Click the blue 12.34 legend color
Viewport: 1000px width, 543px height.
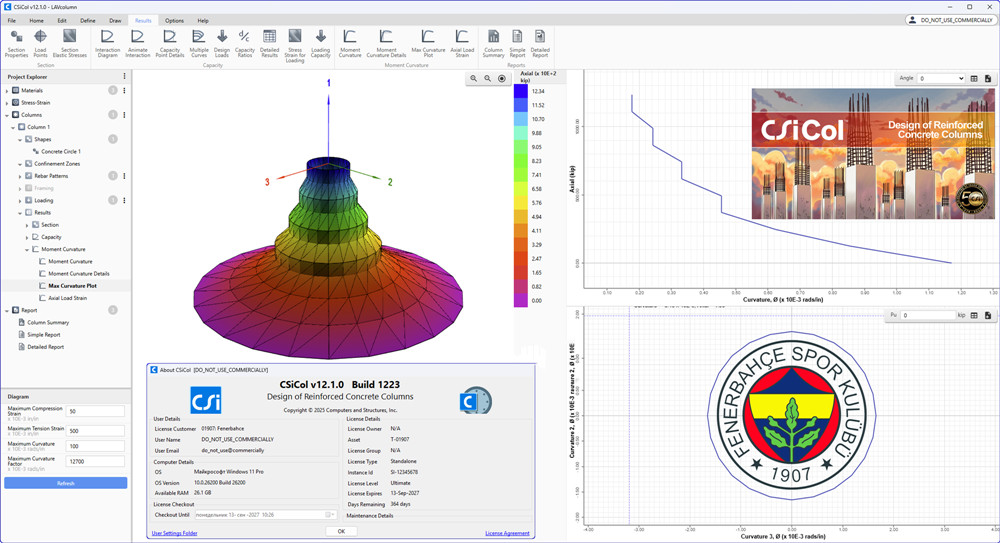click(520, 91)
